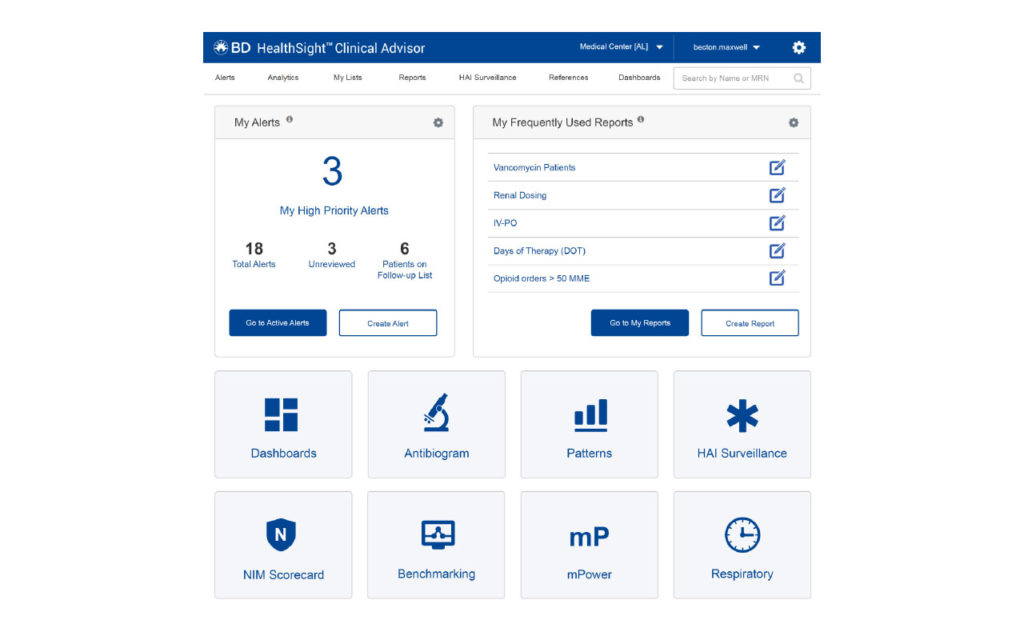Viewport: 1024px width, 640px height.
Task: Open the NIM Scorecard shield tile
Action: click(x=281, y=535)
